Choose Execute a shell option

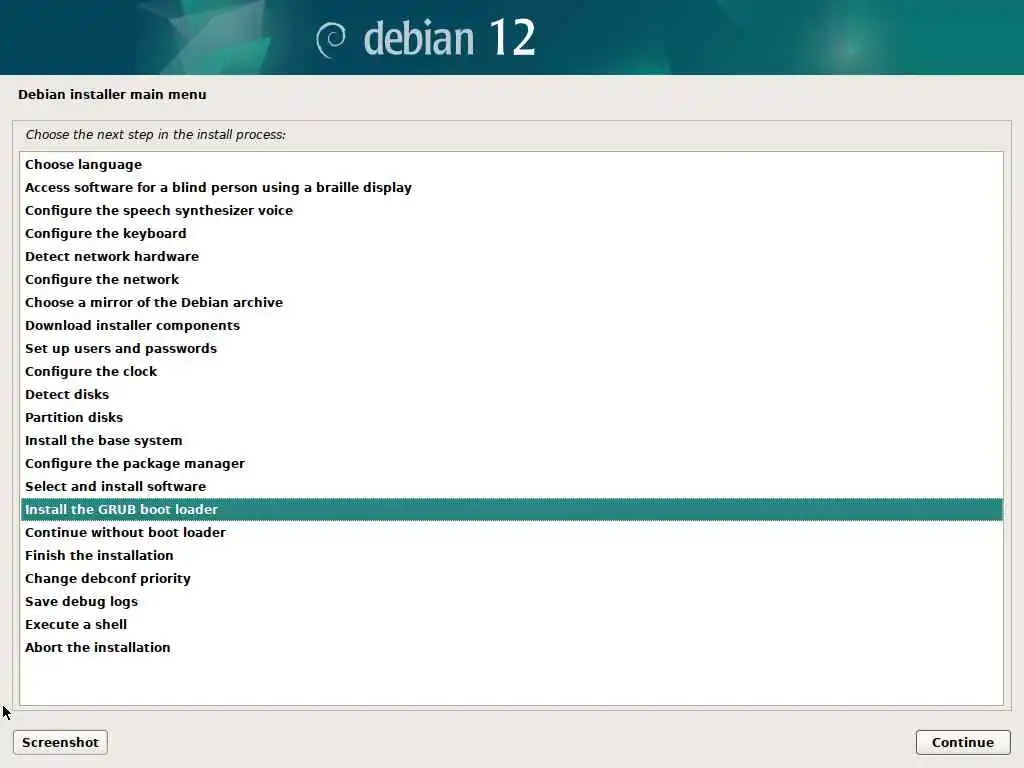coord(511,624)
